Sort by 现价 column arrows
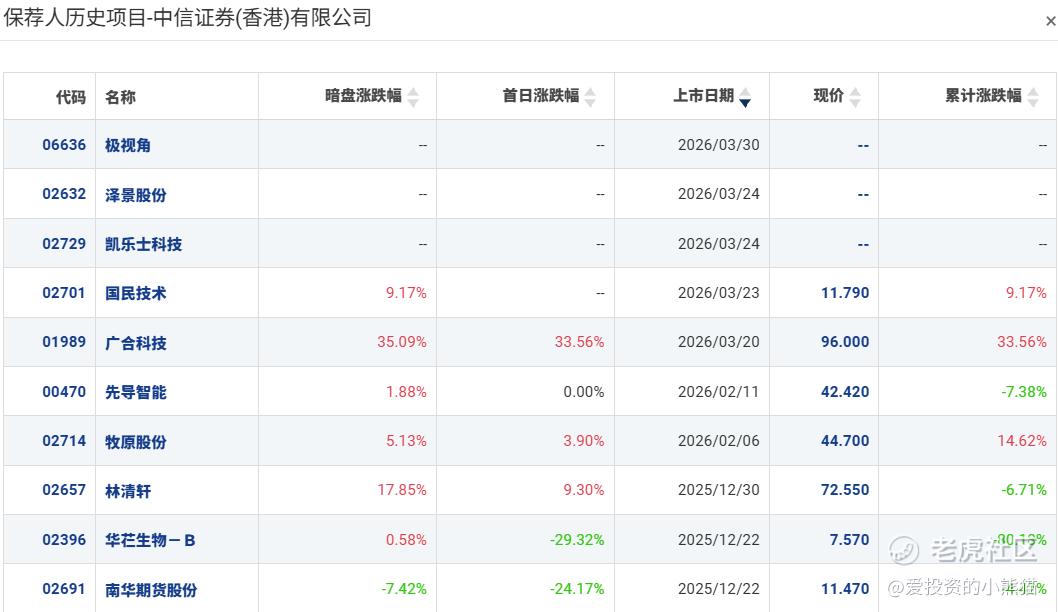The width and height of the screenshot is (1058, 612). pos(855,97)
